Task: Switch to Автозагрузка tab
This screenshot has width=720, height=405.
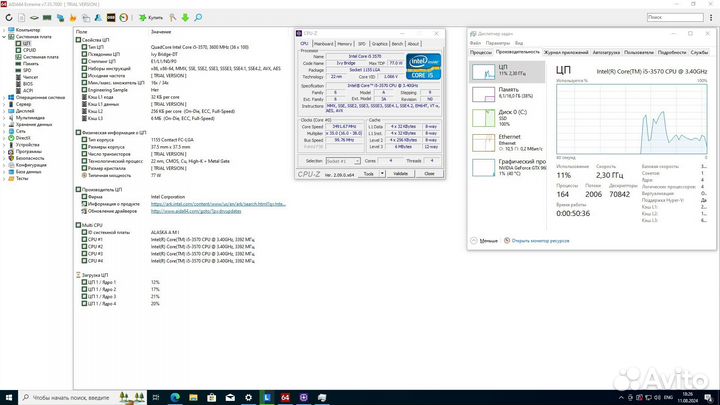Action: 606,52
